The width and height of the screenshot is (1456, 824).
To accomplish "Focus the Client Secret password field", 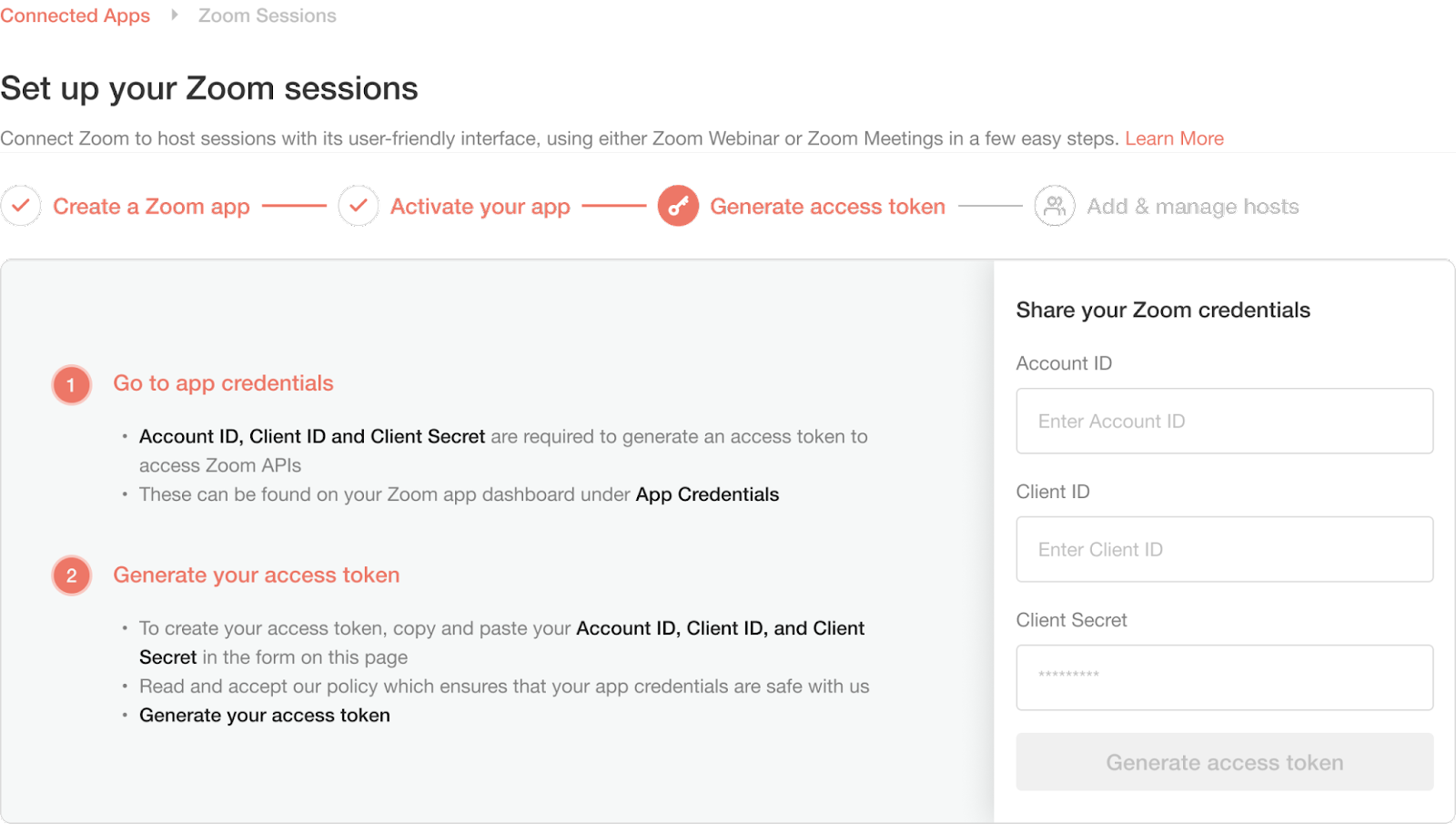I will point(1224,677).
